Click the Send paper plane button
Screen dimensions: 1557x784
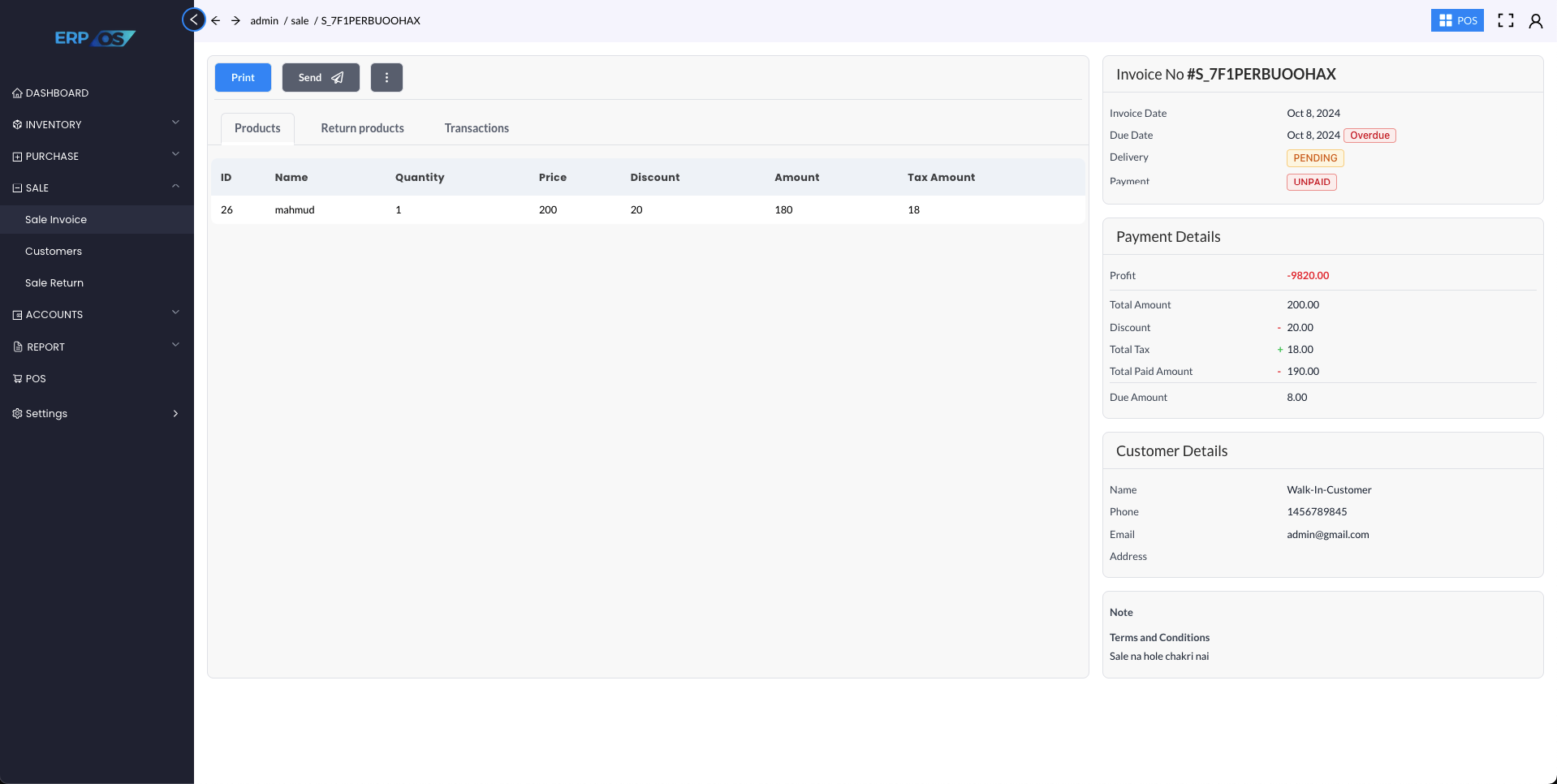(x=320, y=77)
